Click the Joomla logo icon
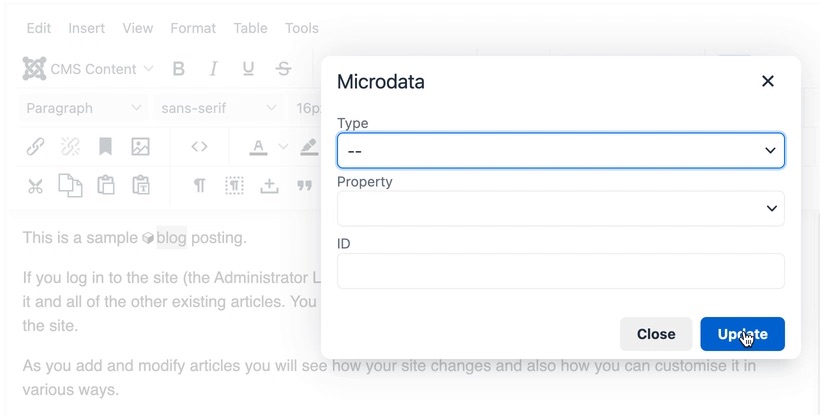The height and width of the screenshot is (415, 820). (35, 69)
